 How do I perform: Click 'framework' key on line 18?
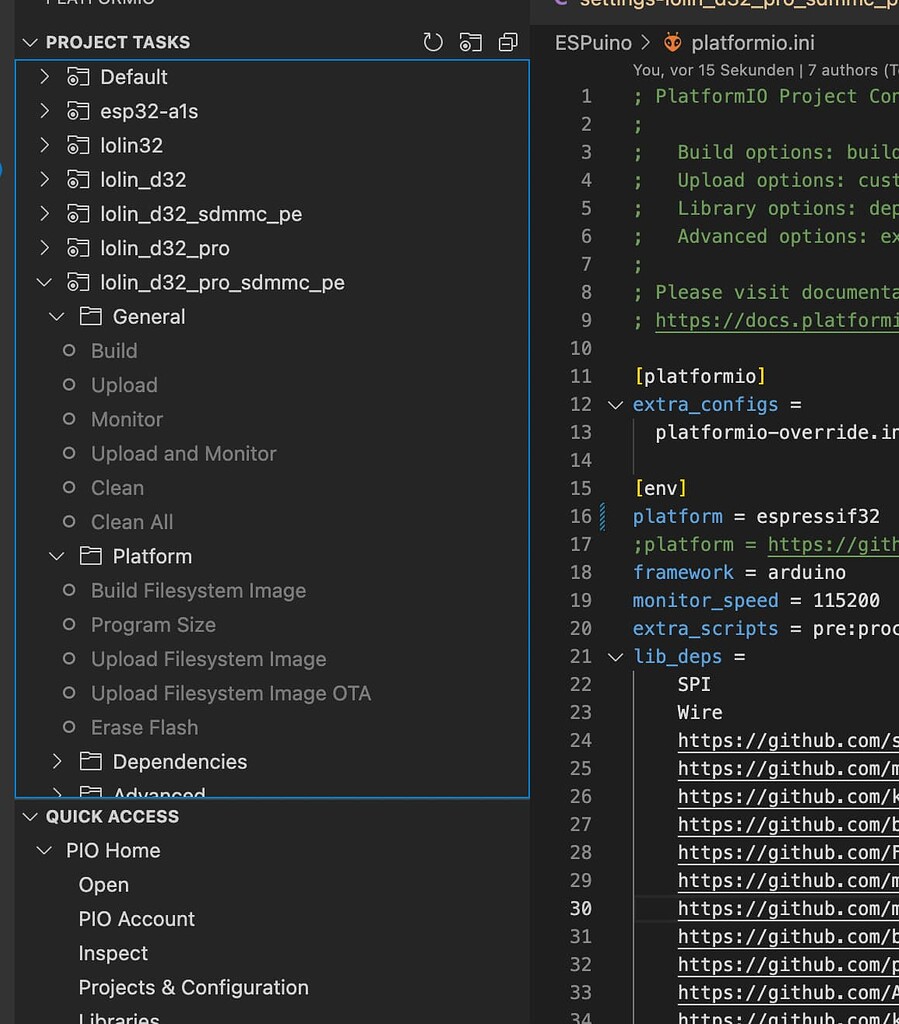click(x=683, y=573)
